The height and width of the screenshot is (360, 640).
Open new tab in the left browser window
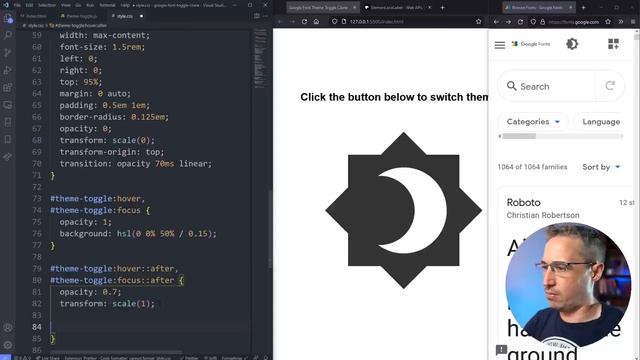pos(442,7)
